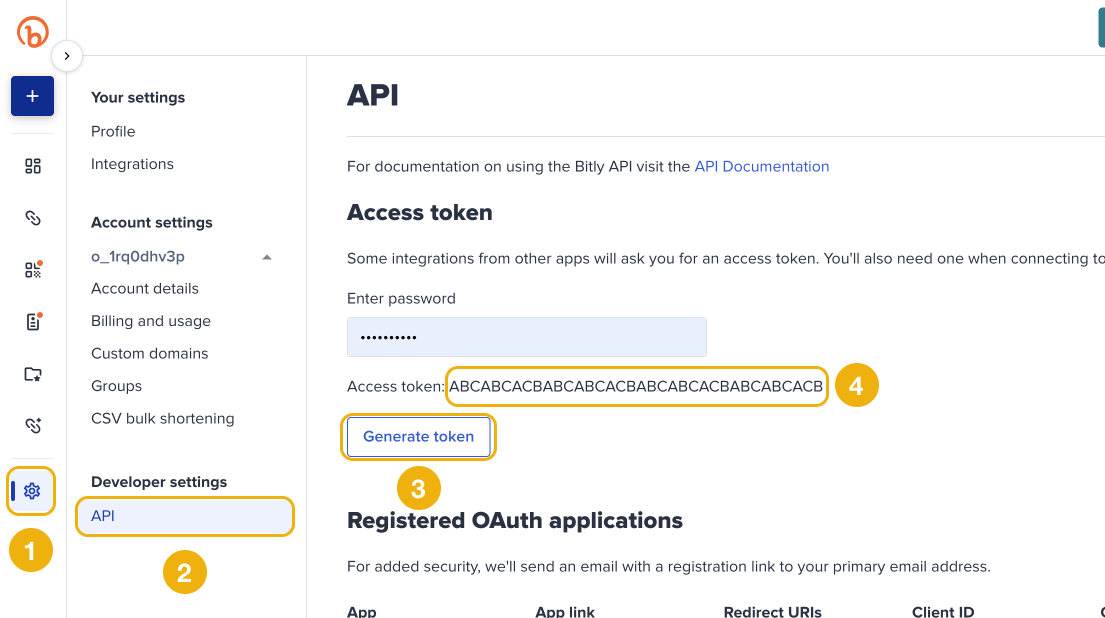Image resolution: width=1105 pixels, height=618 pixels.
Task: Open the Links chain icon in sidebar
Action: pyautogui.click(x=32, y=218)
